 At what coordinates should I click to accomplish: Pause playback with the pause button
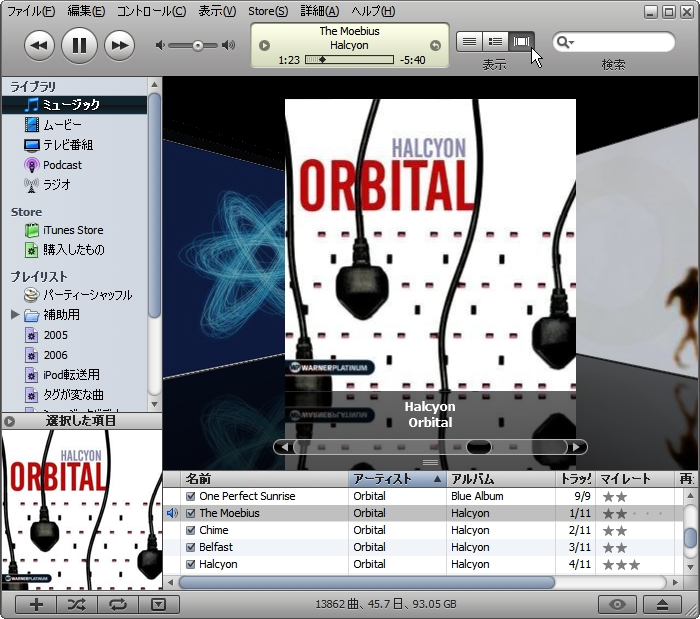pos(79,45)
